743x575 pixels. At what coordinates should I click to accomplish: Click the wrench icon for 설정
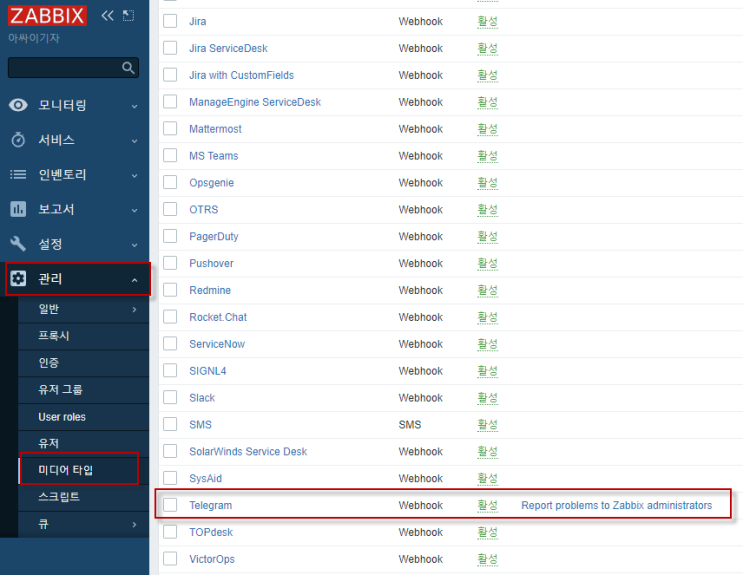18,244
